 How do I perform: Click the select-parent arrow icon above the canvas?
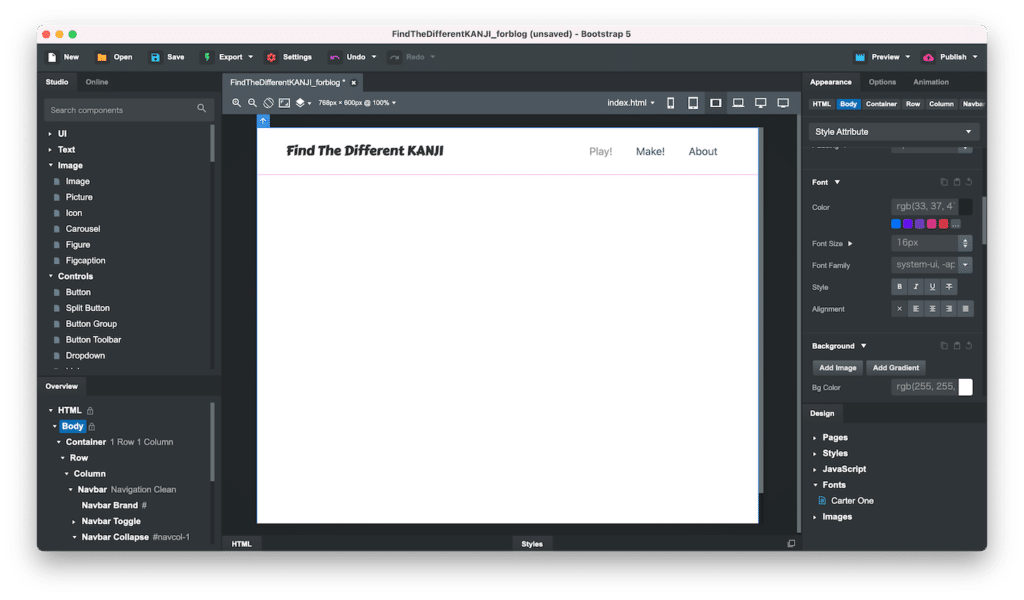coord(263,121)
